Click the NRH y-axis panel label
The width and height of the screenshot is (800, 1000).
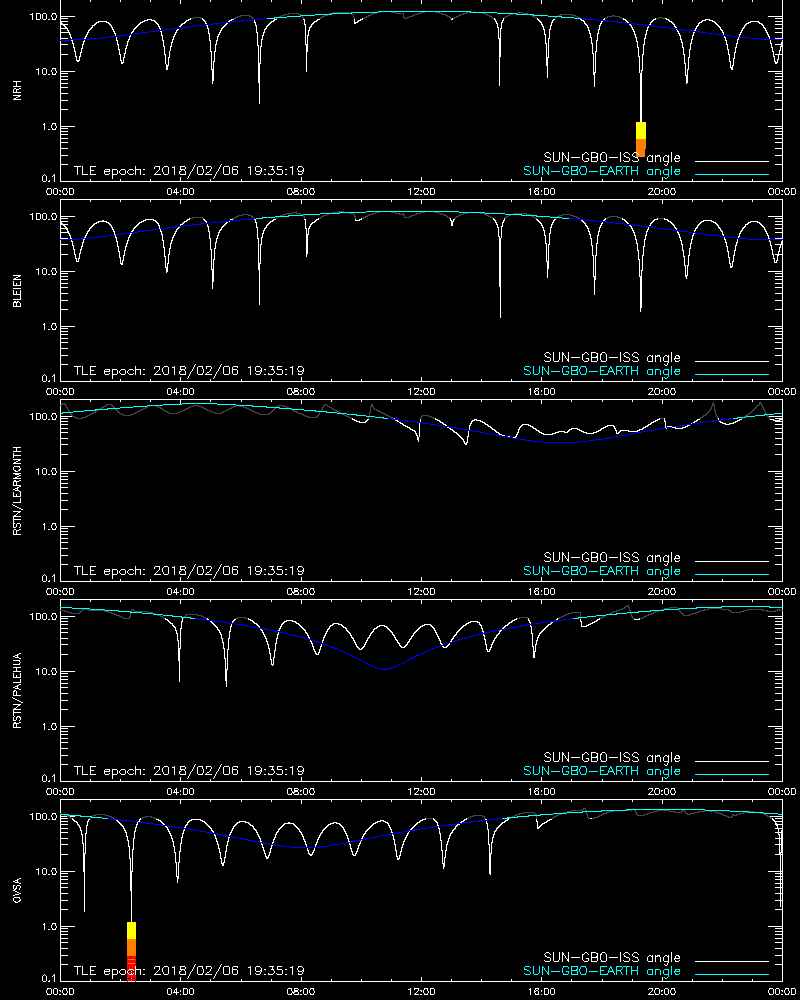17,90
